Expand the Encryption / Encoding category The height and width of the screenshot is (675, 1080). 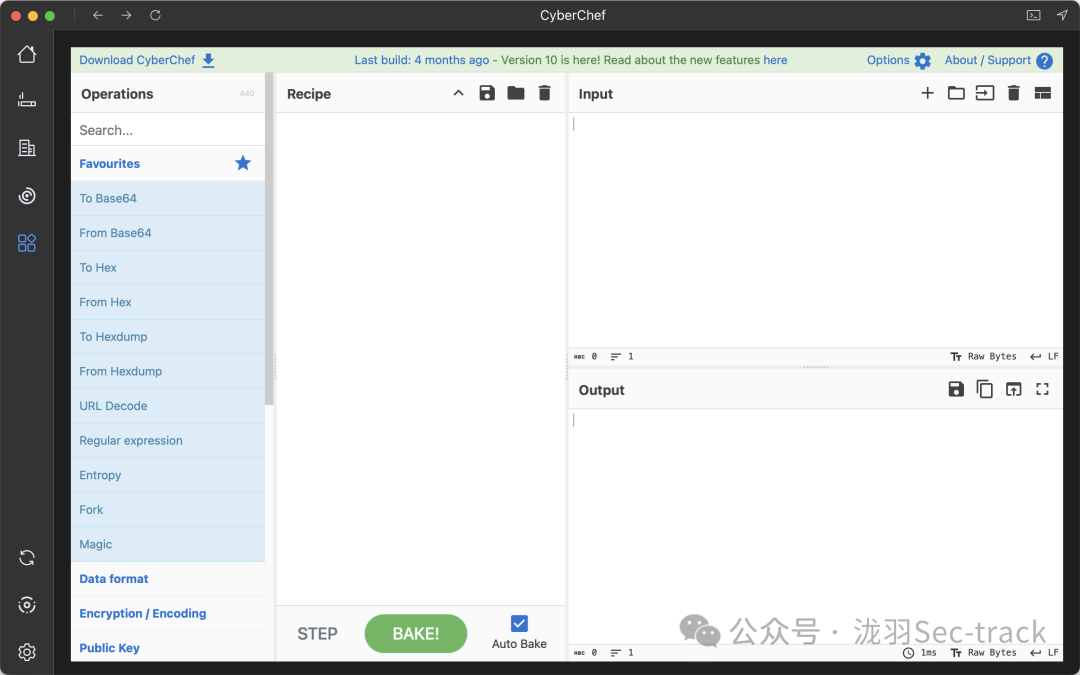[x=168, y=613]
